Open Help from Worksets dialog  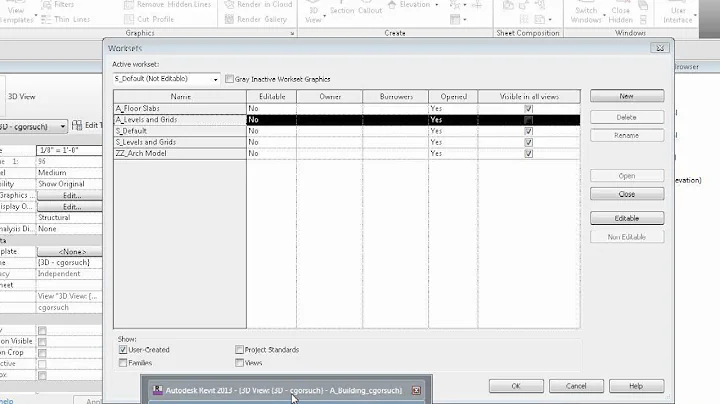click(x=636, y=386)
